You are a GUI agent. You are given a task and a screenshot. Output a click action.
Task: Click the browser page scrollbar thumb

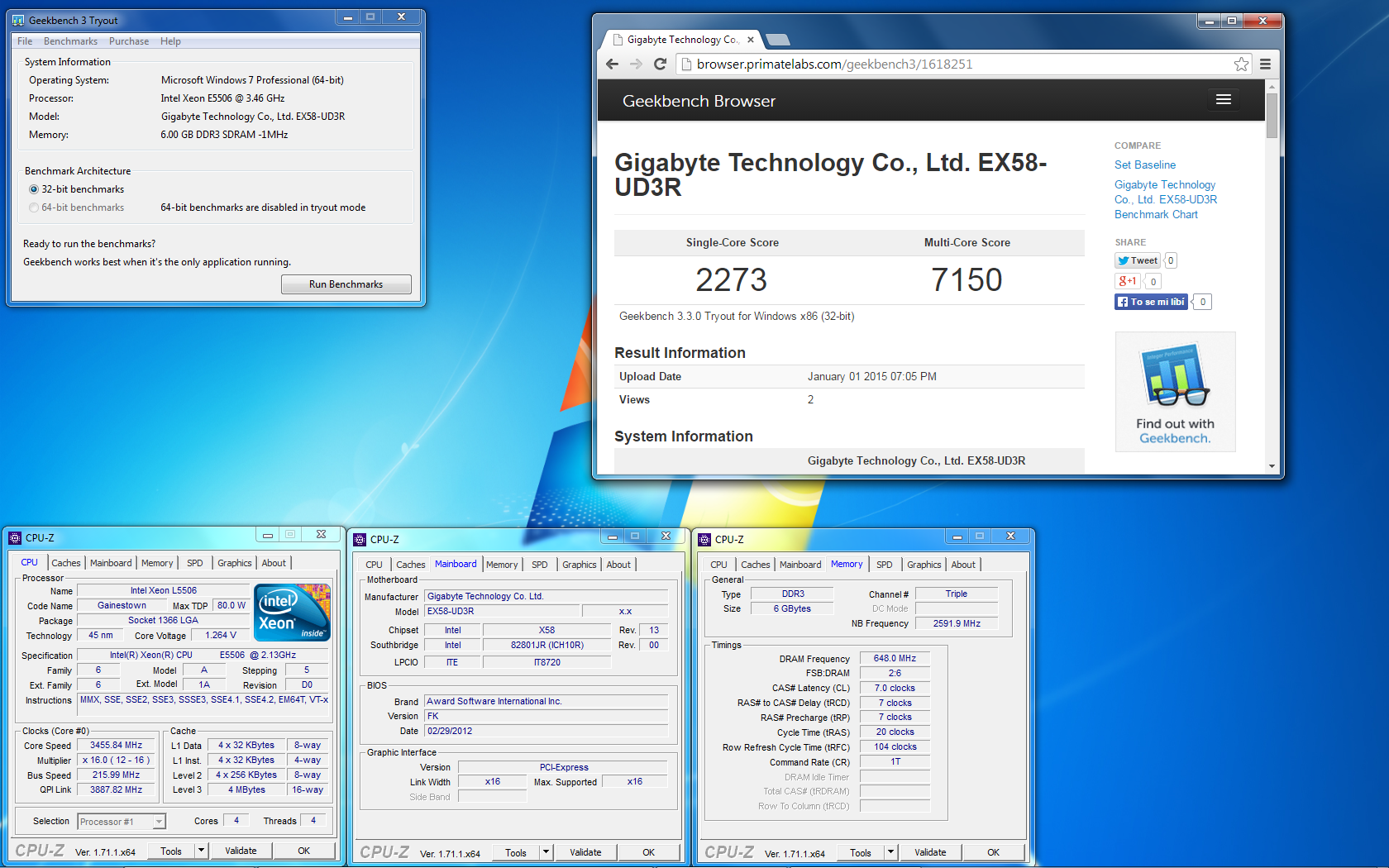click(1272, 115)
